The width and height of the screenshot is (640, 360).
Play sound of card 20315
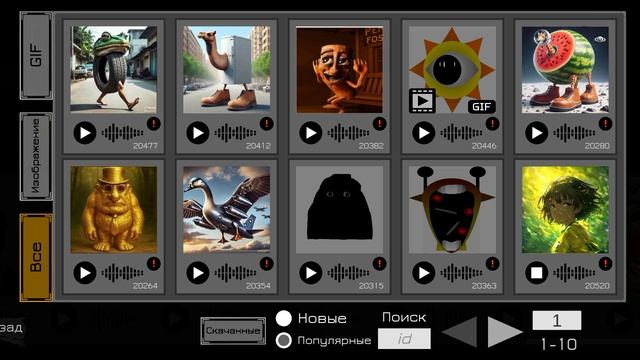(x=311, y=273)
